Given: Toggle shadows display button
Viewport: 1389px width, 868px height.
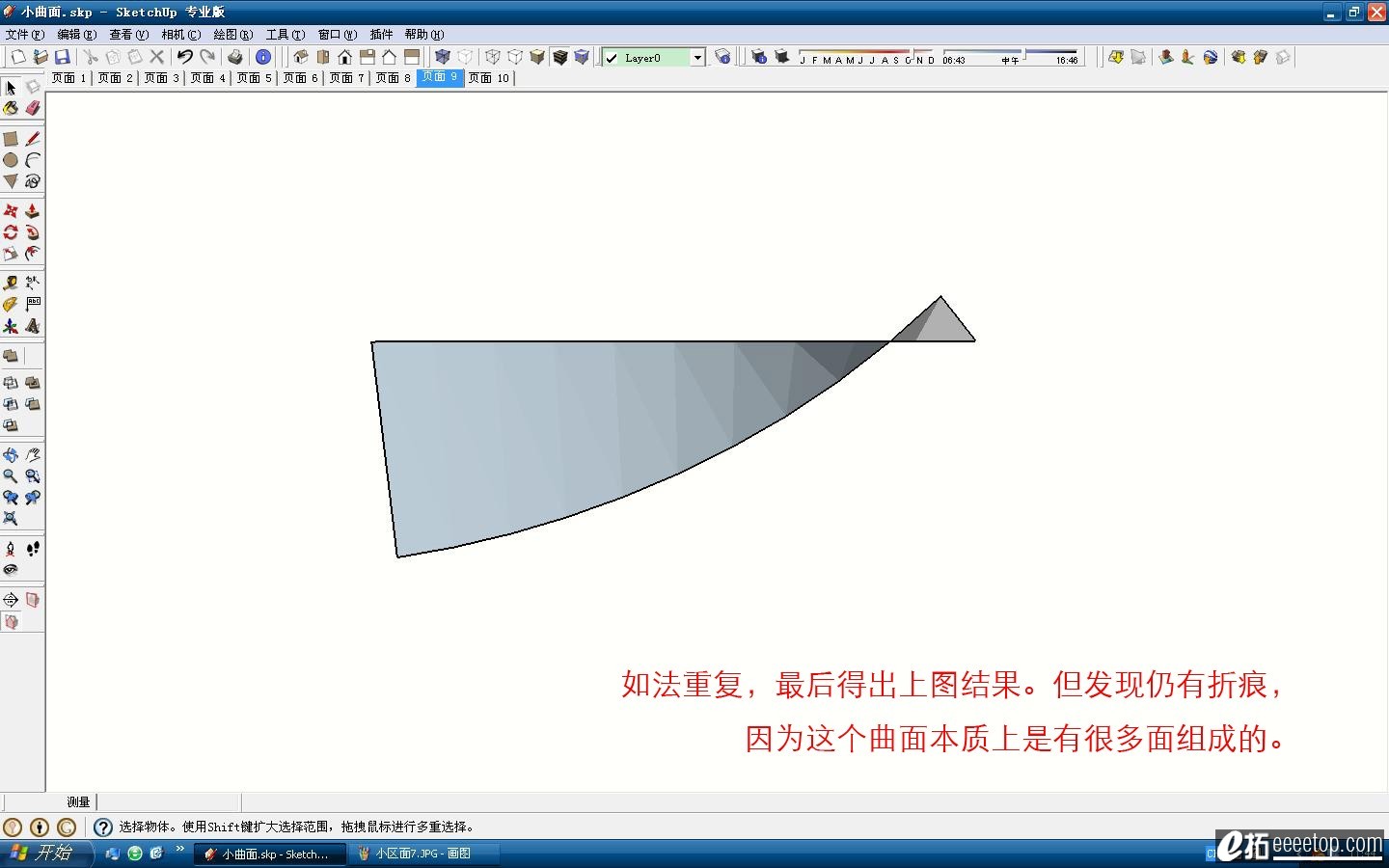Looking at the screenshot, I should [782, 57].
